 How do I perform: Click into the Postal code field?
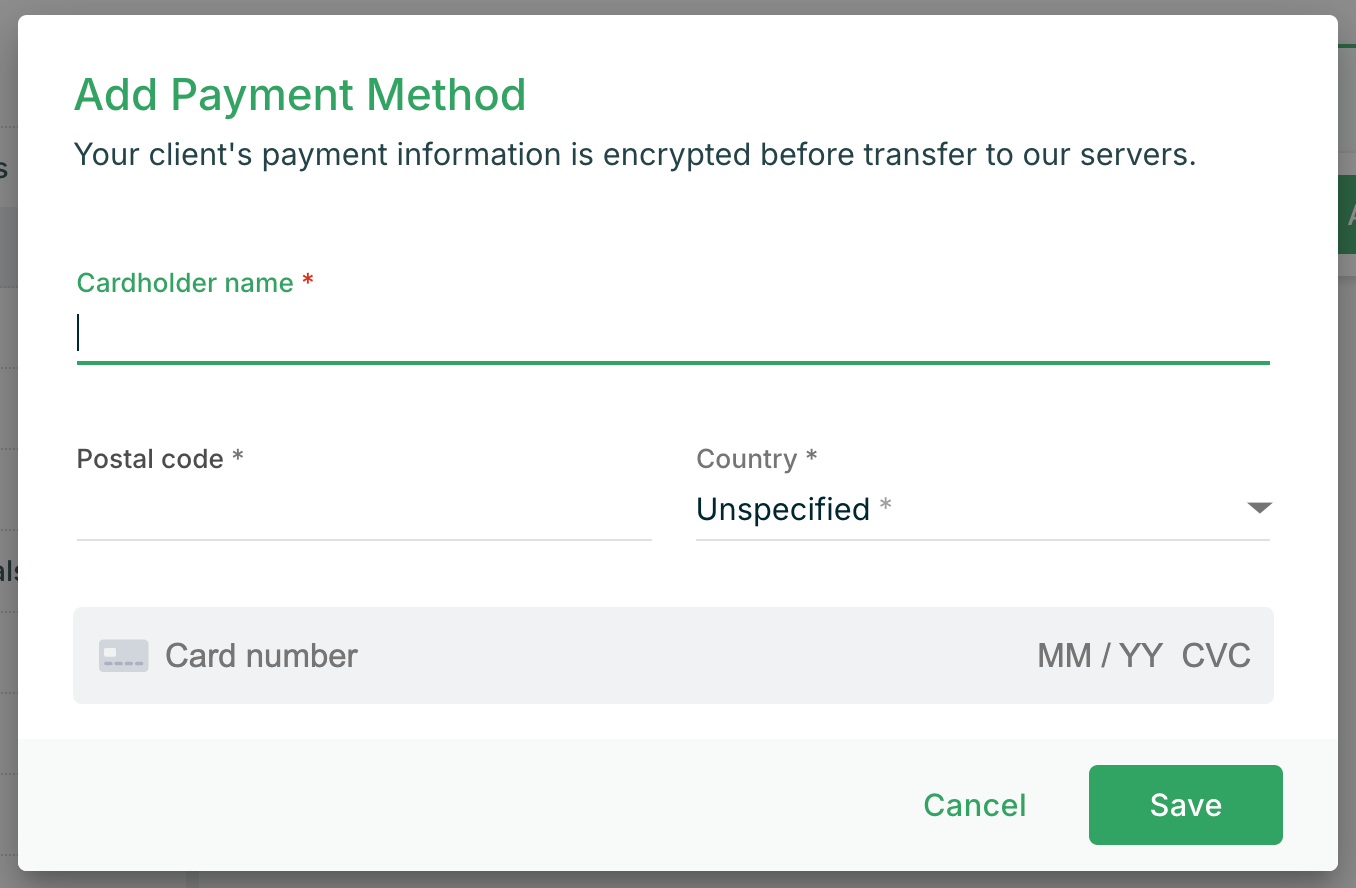tap(364, 512)
